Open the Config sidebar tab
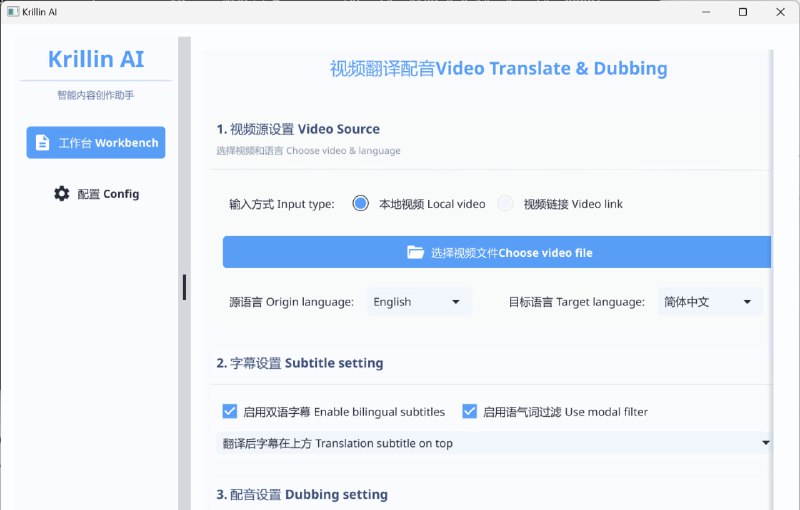The height and width of the screenshot is (510, 800). pos(96,193)
